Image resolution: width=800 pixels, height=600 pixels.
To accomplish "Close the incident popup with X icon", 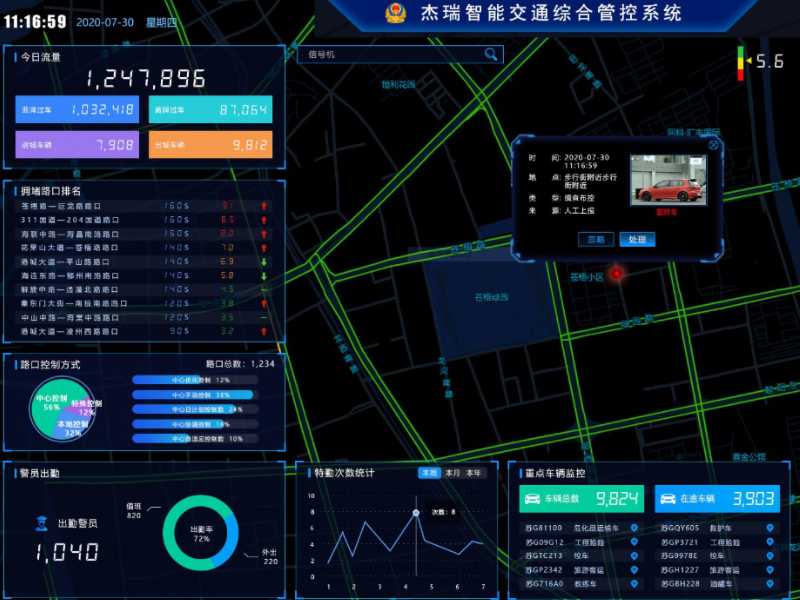I will tap(713, 145).
